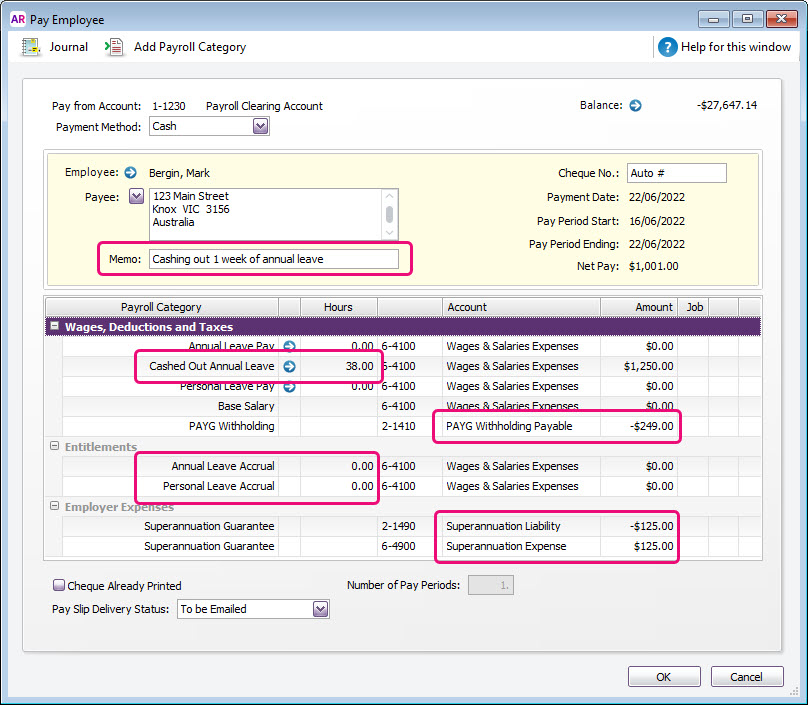This screenshot has height=705, width=808.
Task: Click arrow next to Personal Leave Pay
Action: pyautogui.click(x=290, y=386)
